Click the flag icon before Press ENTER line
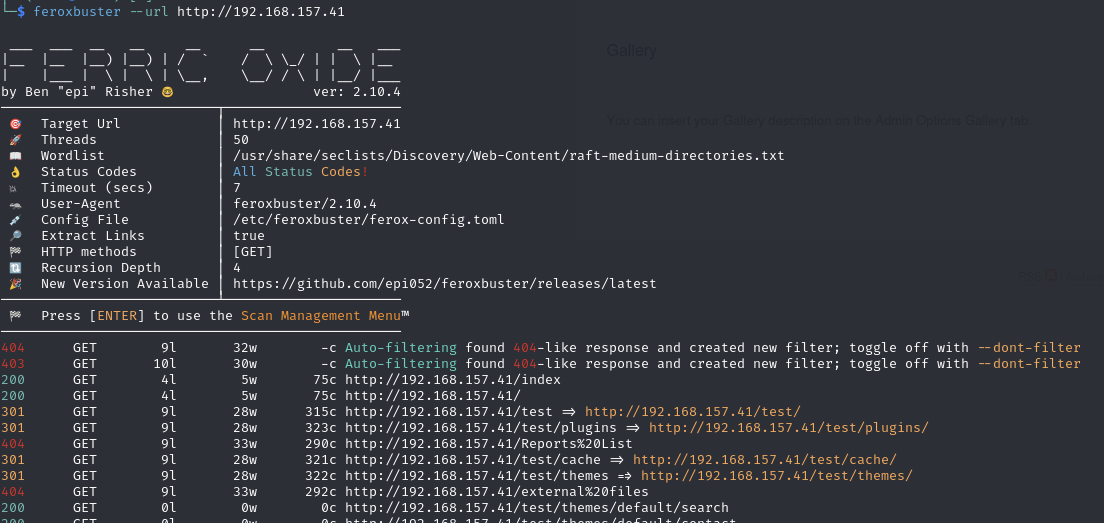 click(x=15, y=316)
